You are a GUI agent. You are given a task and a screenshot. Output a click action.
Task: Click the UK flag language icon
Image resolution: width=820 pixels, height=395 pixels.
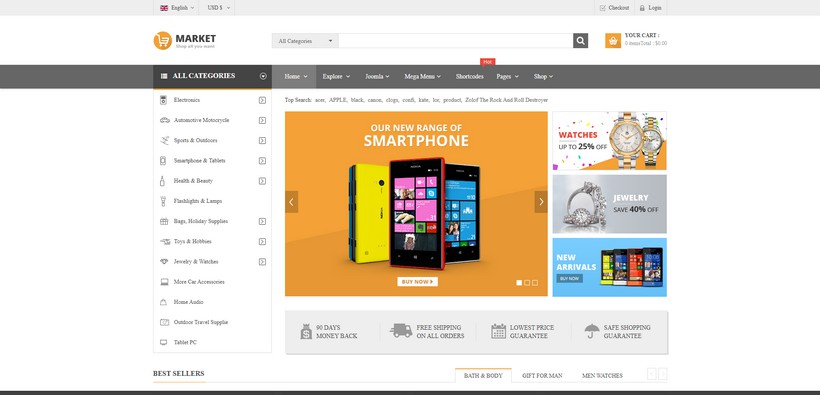[164, 8]
